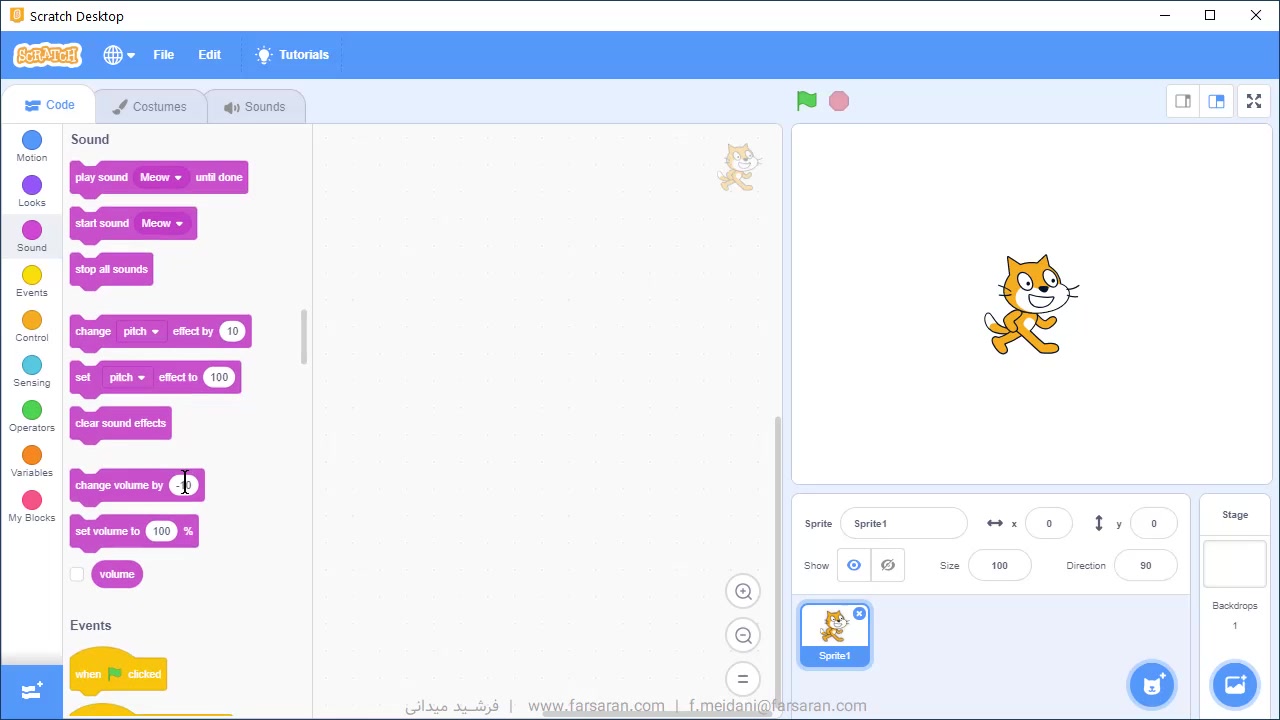Zoom in the code workspace

pos(743,591)
